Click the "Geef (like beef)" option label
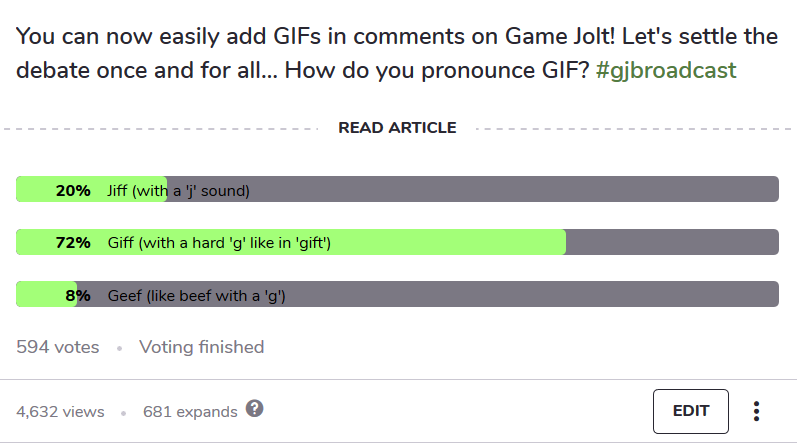This screenshot has height=448, width=797. (196, 296)
